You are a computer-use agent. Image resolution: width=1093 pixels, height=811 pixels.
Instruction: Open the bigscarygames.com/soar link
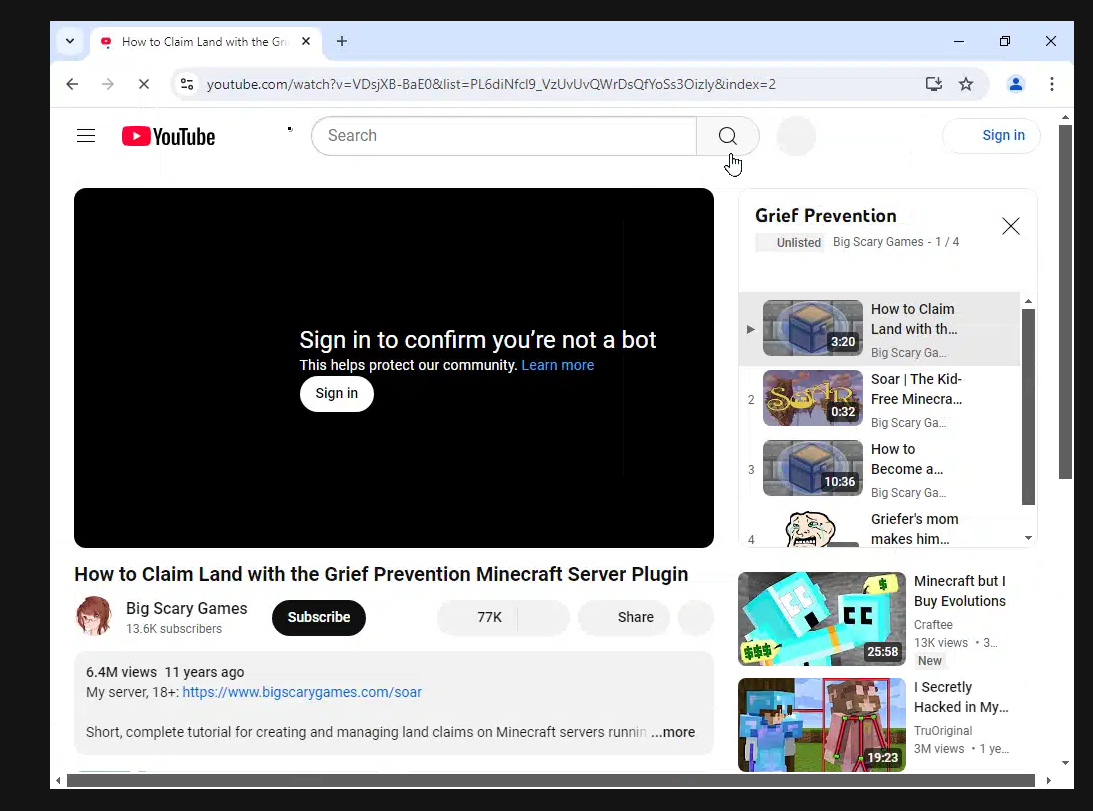coord(302,692)
